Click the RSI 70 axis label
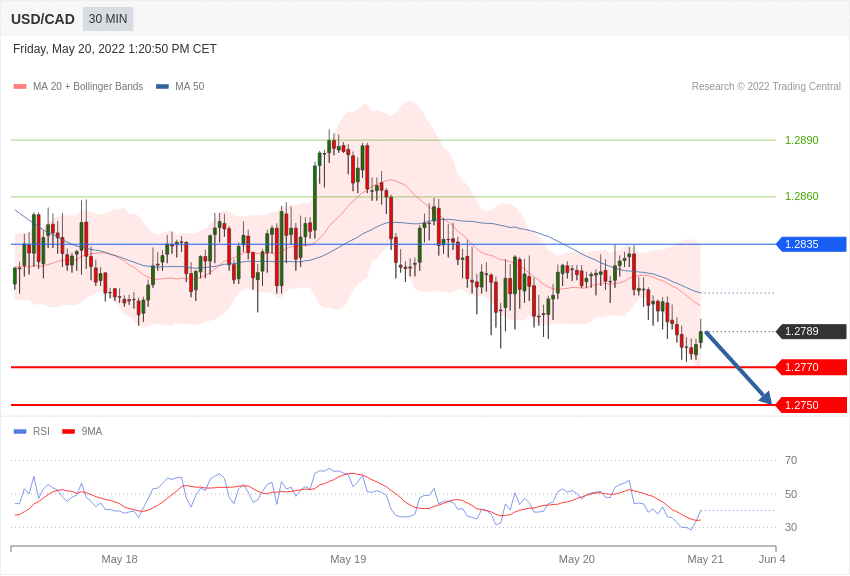Image resolution: width=850 pixels, height=576 pixels. (791, 461)
